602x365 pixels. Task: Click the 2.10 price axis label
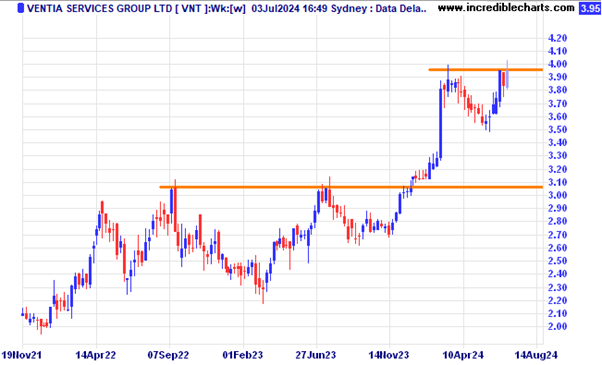pos(557,314)
